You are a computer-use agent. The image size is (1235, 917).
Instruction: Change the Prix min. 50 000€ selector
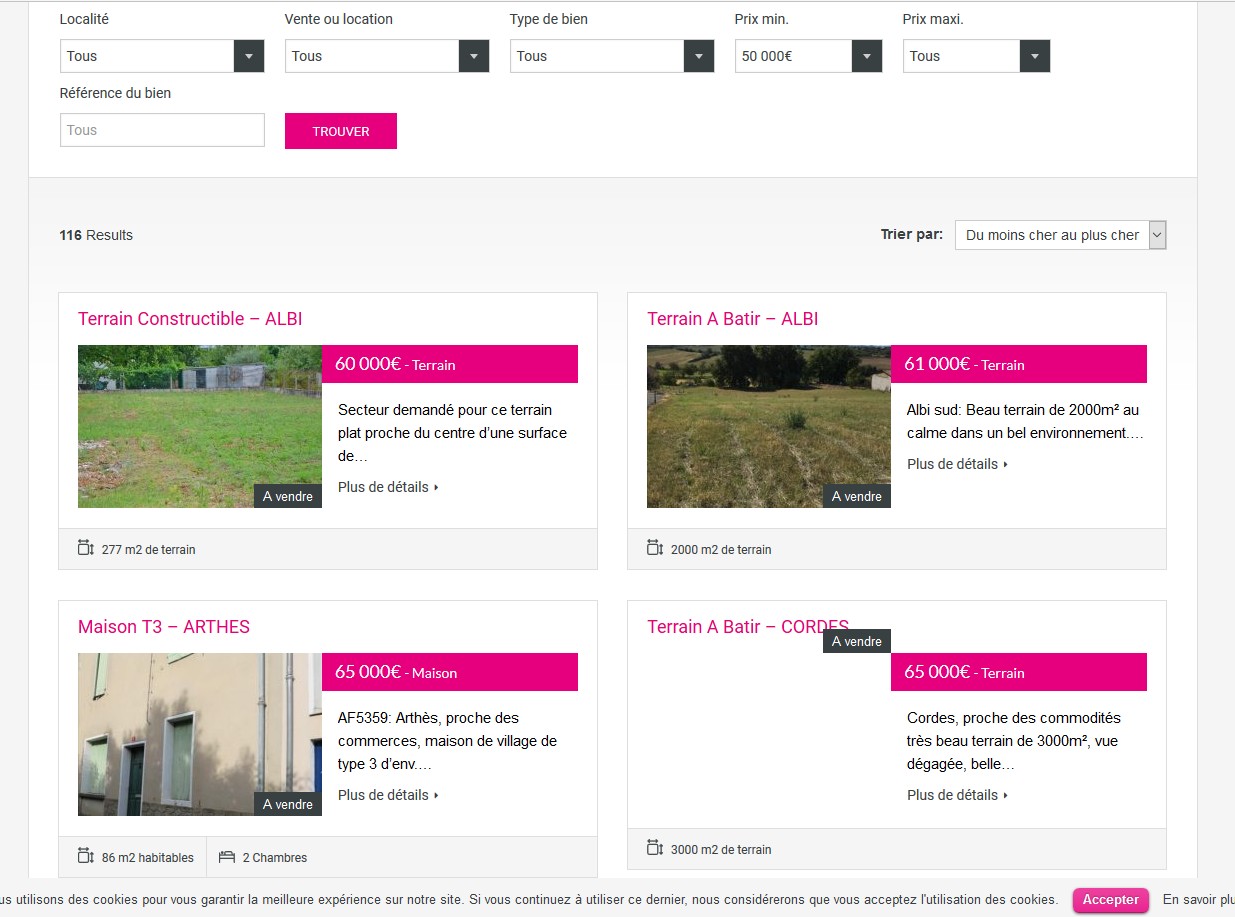pyautogui.click(x=808, y=56)
